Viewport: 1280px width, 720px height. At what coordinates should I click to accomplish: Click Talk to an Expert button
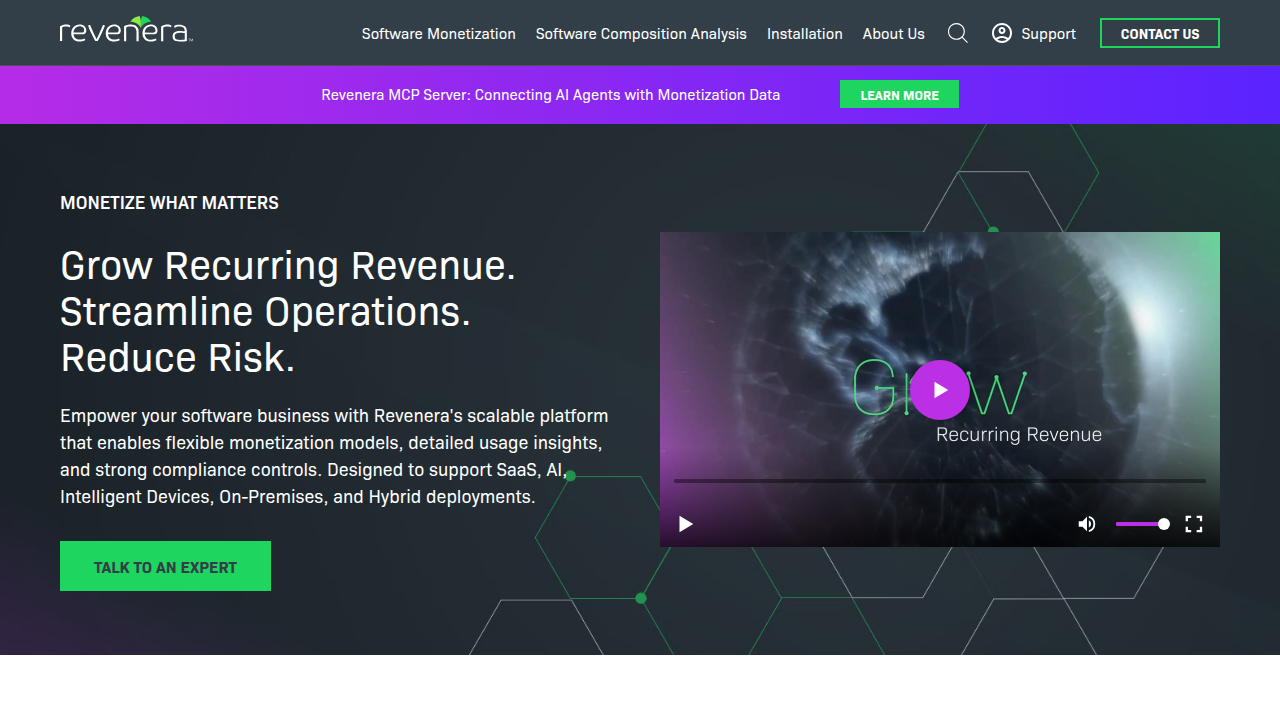click(x=165, y=566)
